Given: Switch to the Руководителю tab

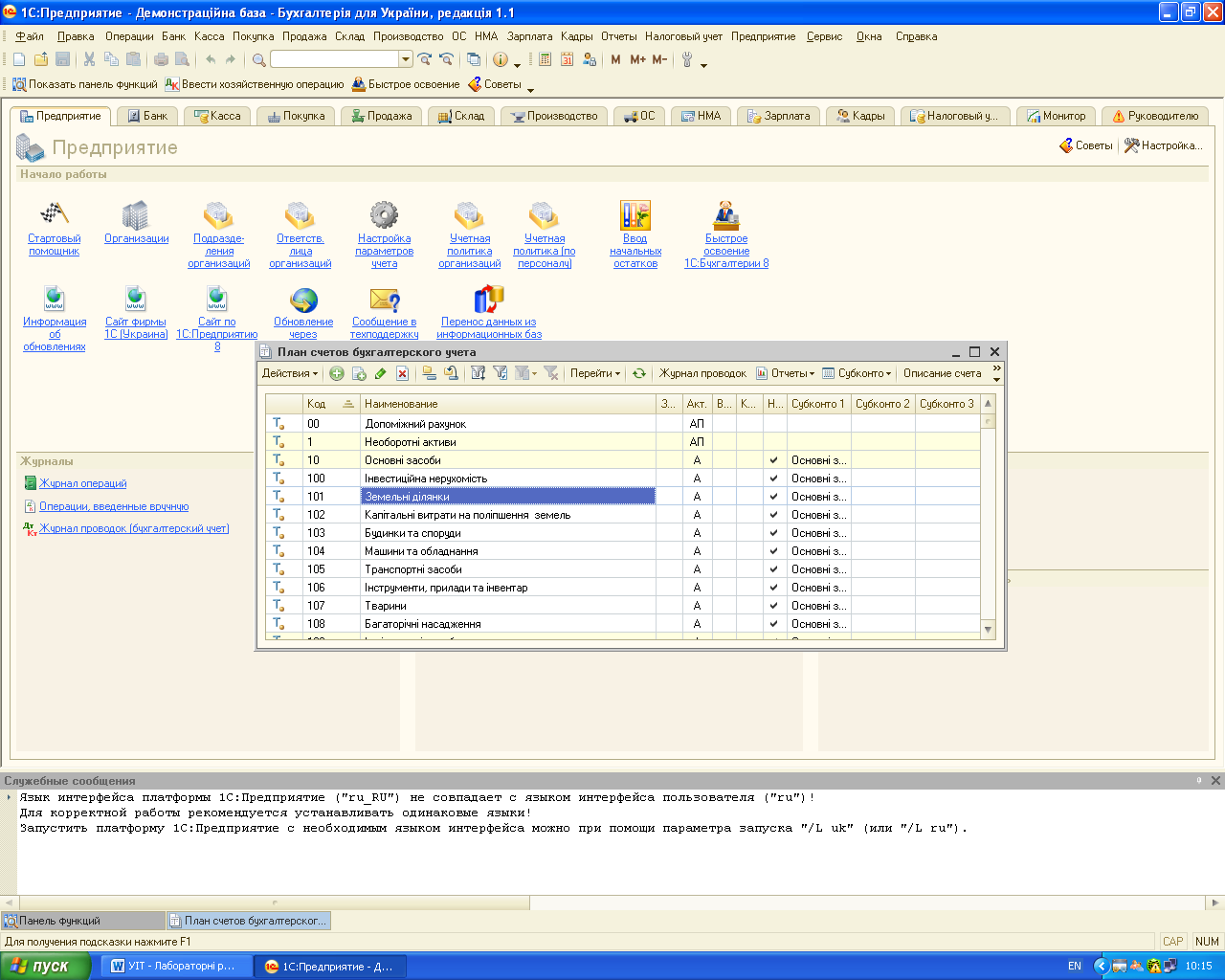Looking at the screenshot, I should [1155, 116].
